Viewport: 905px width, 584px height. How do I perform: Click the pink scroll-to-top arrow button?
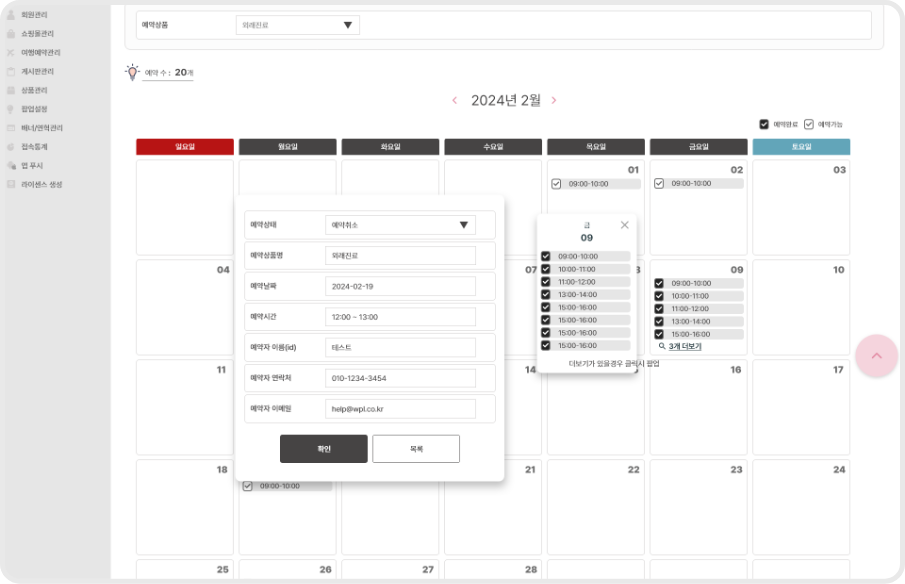(876, 356)
